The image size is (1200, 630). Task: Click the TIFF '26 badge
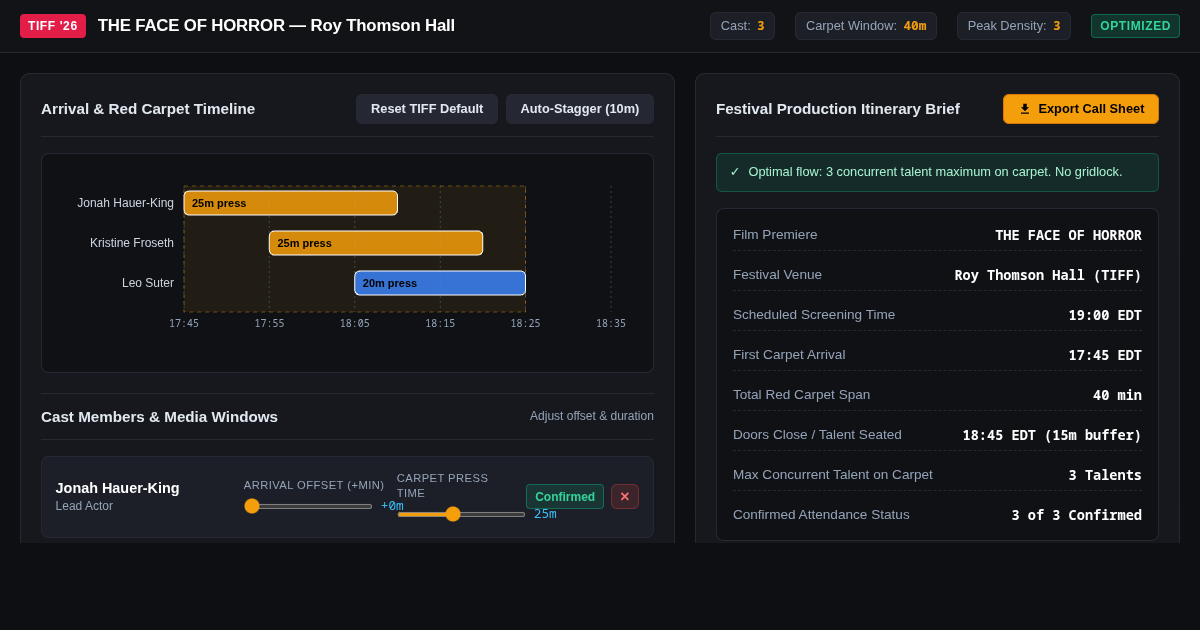point(53,26)
